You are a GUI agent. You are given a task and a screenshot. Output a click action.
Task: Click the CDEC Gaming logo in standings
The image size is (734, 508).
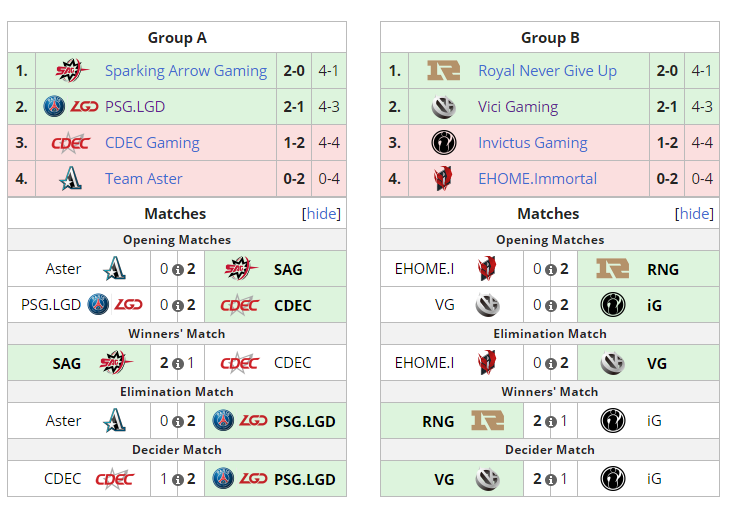click(71, 143)
